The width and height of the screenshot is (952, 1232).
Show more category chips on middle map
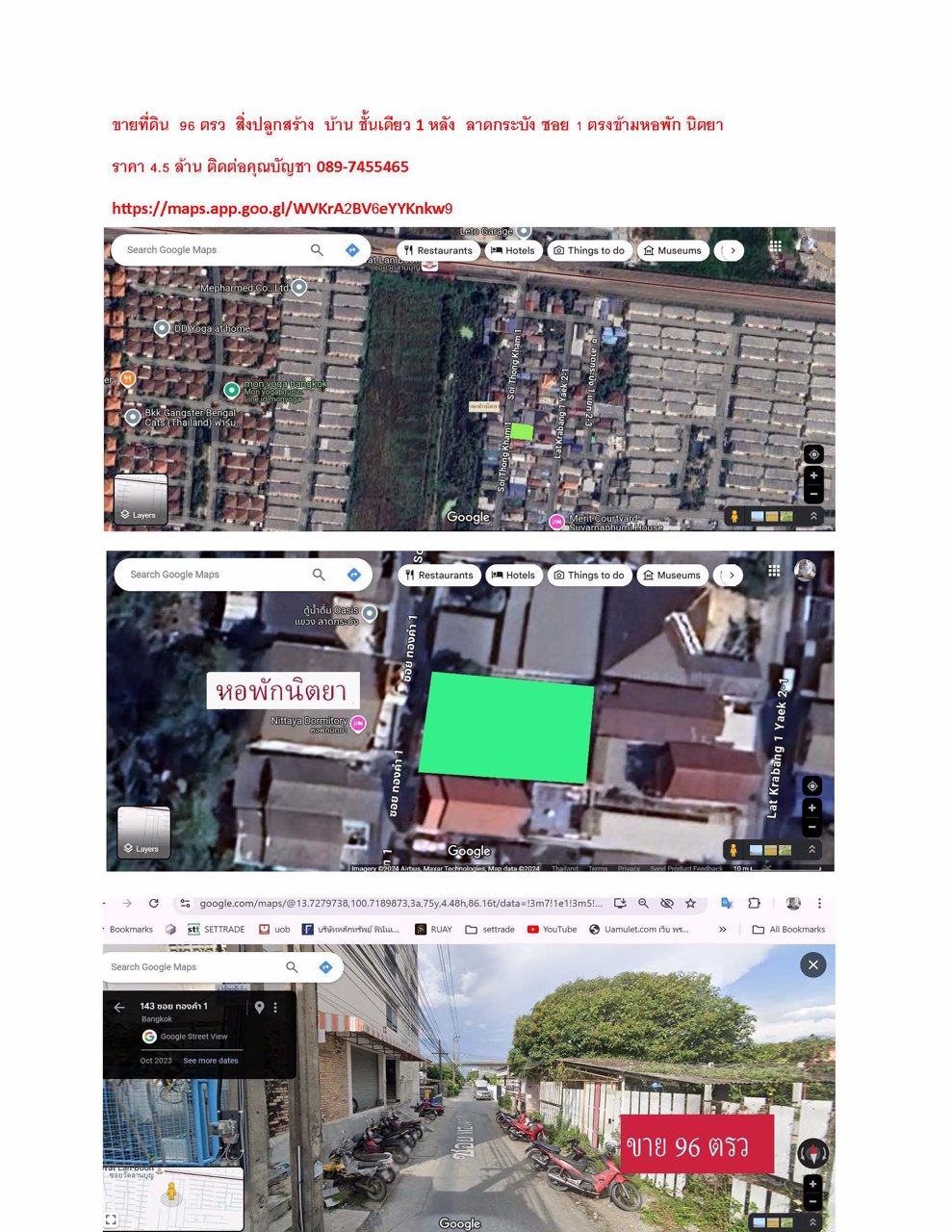[732, 575]
